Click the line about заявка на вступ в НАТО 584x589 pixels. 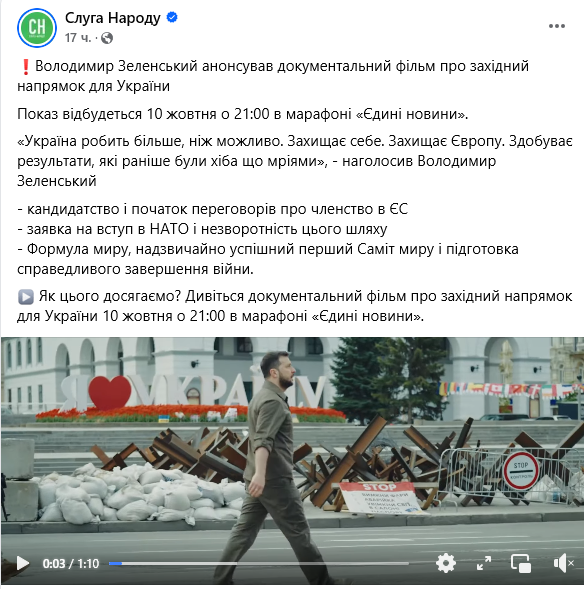(x=202, y=229)
